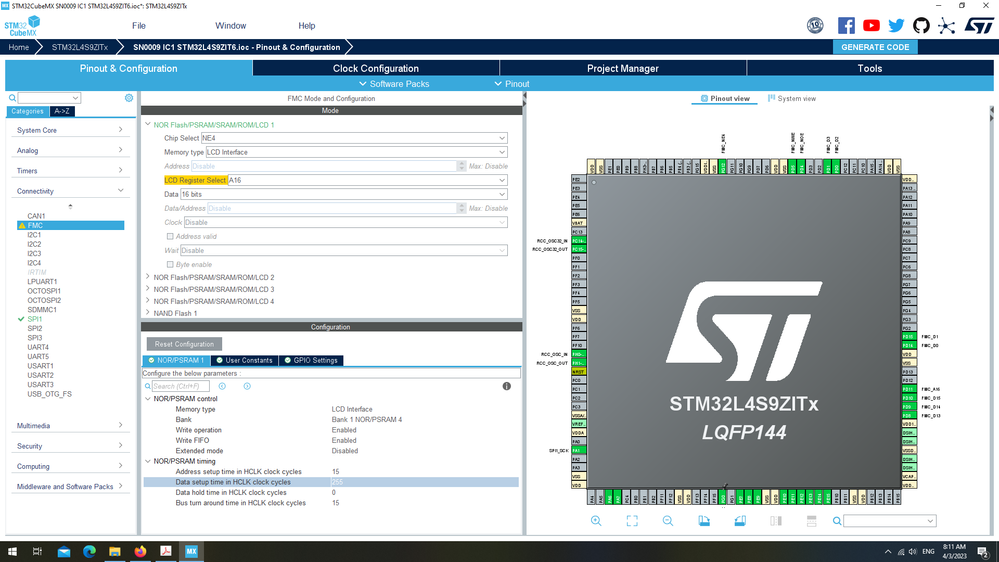Zoom out of the chip pinout
The image size is (999, 562).
pos(668,521)
